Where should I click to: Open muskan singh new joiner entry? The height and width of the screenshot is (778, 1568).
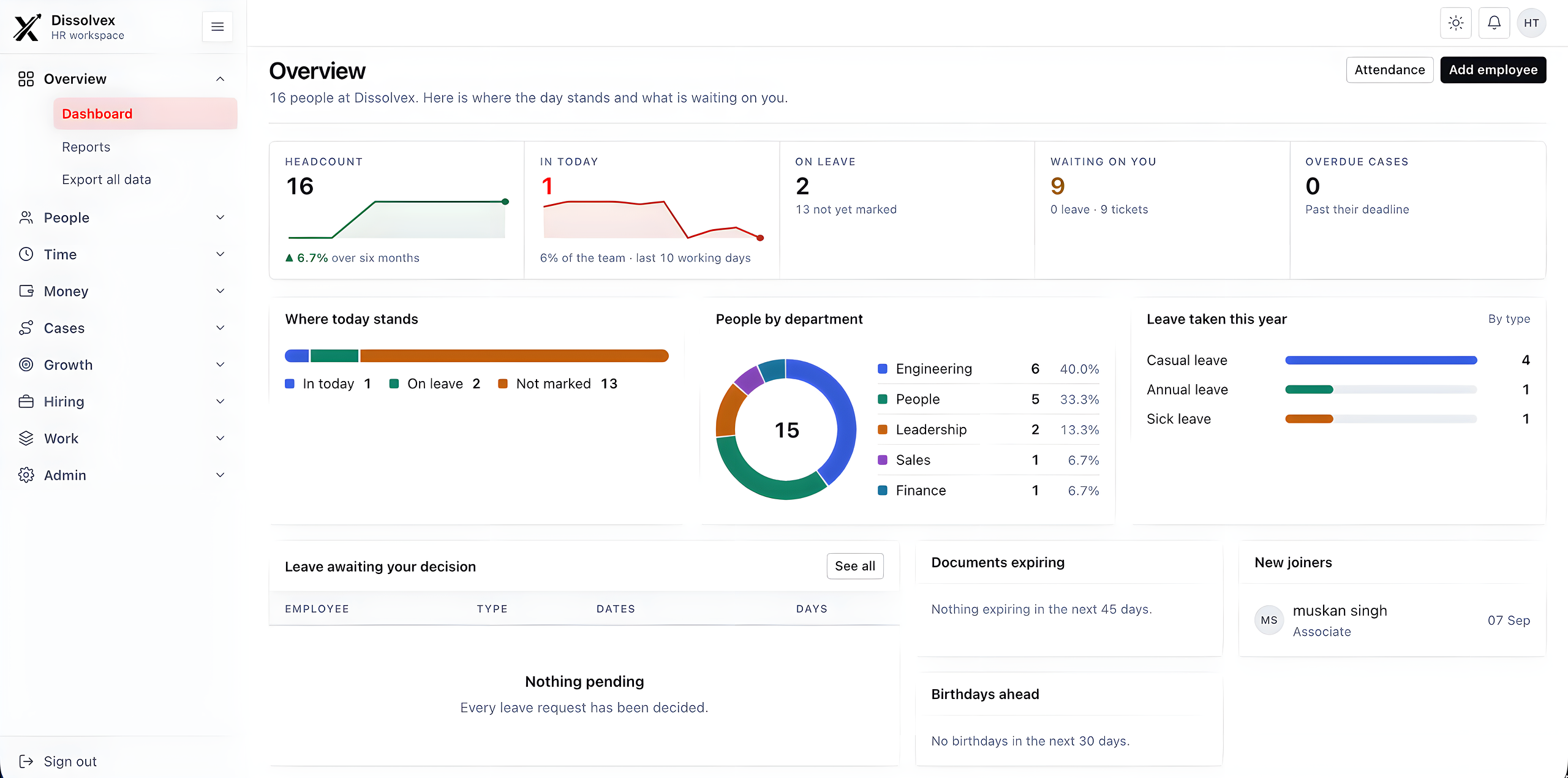1392,620
